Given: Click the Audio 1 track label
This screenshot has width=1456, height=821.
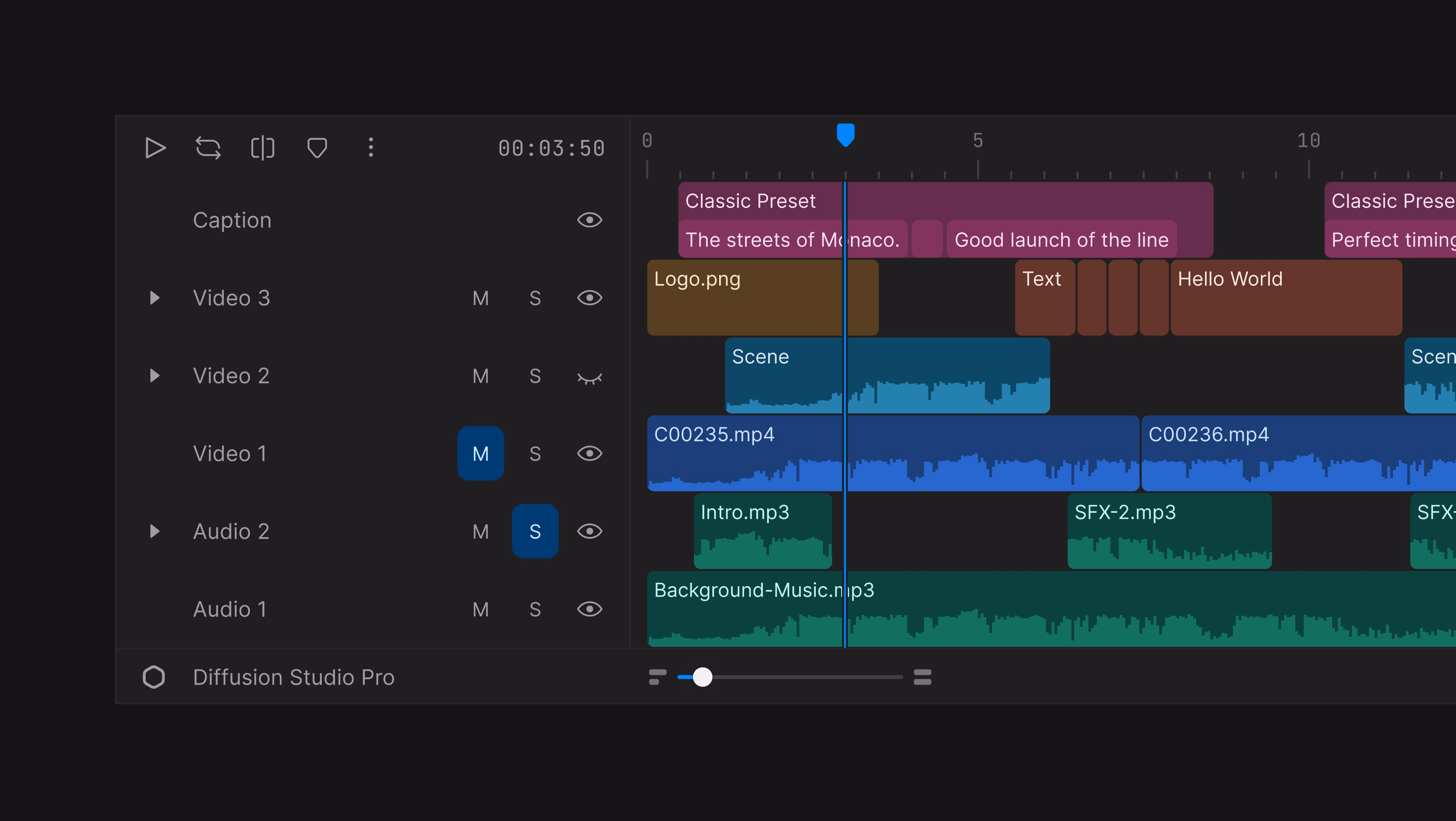Looking at the screenshot, I should (230, 609).
